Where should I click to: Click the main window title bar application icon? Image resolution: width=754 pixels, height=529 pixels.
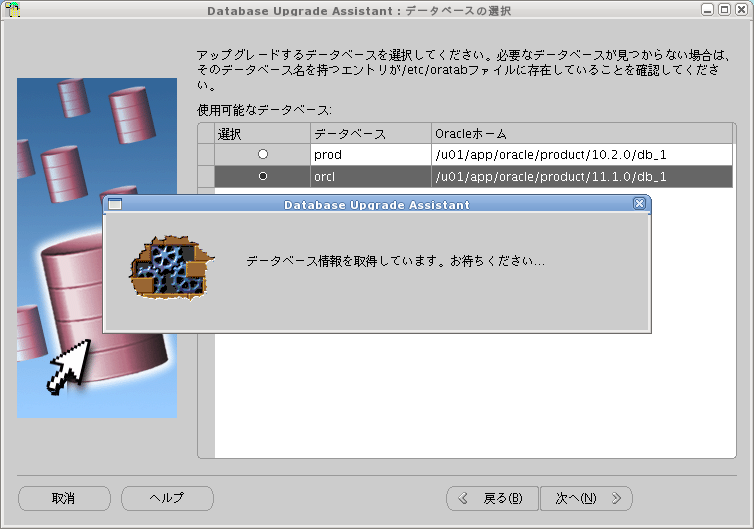point(13,9)
